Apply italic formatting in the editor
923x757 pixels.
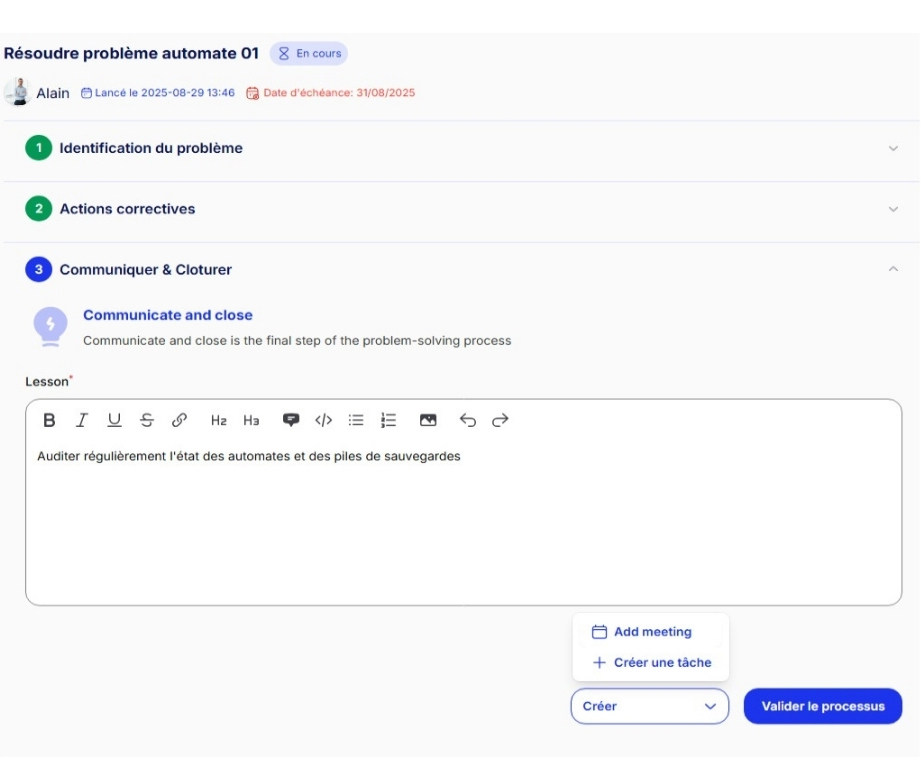tap(82, 421)
